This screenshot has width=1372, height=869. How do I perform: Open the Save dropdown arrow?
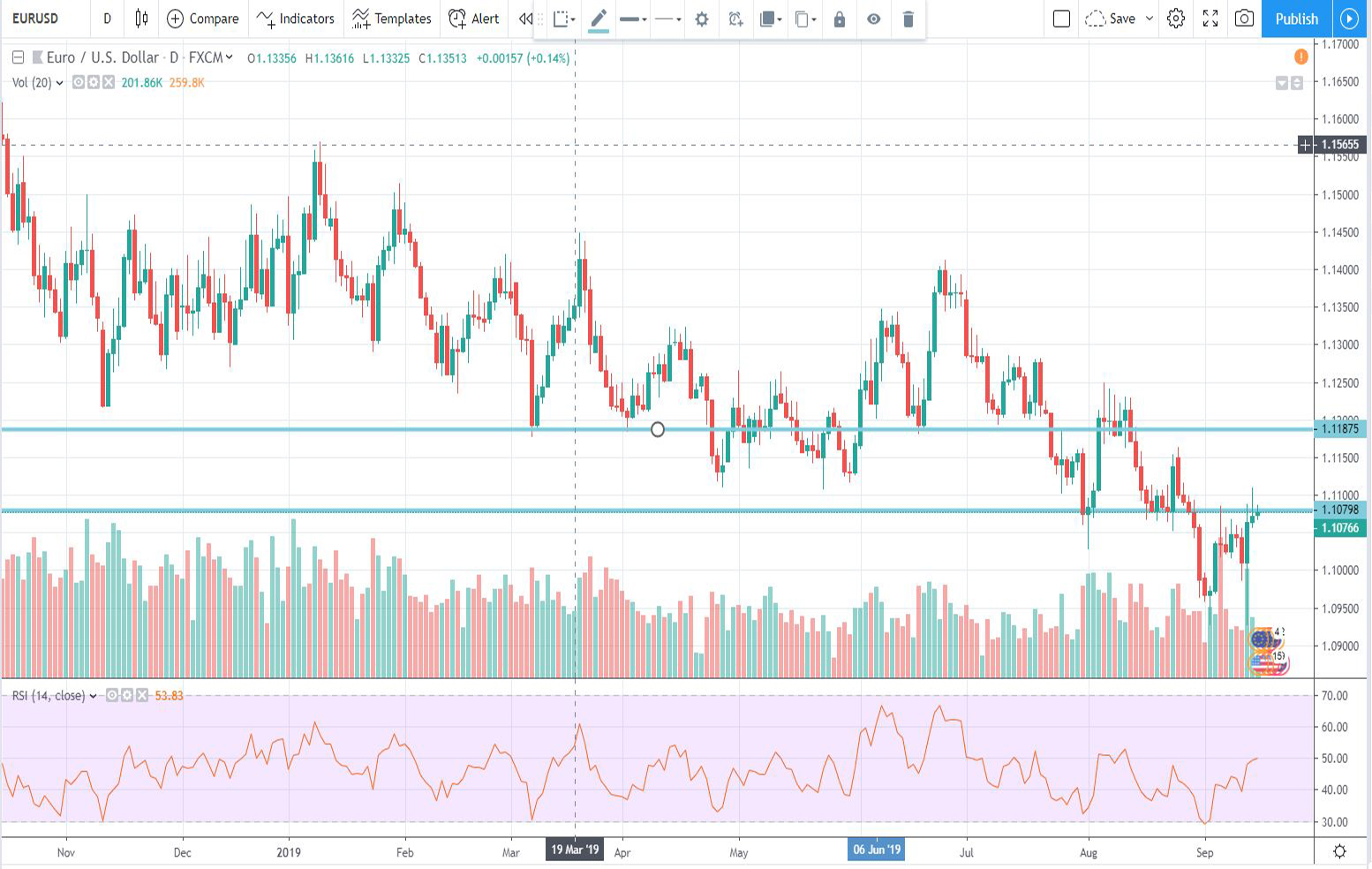coord(1149,19)
